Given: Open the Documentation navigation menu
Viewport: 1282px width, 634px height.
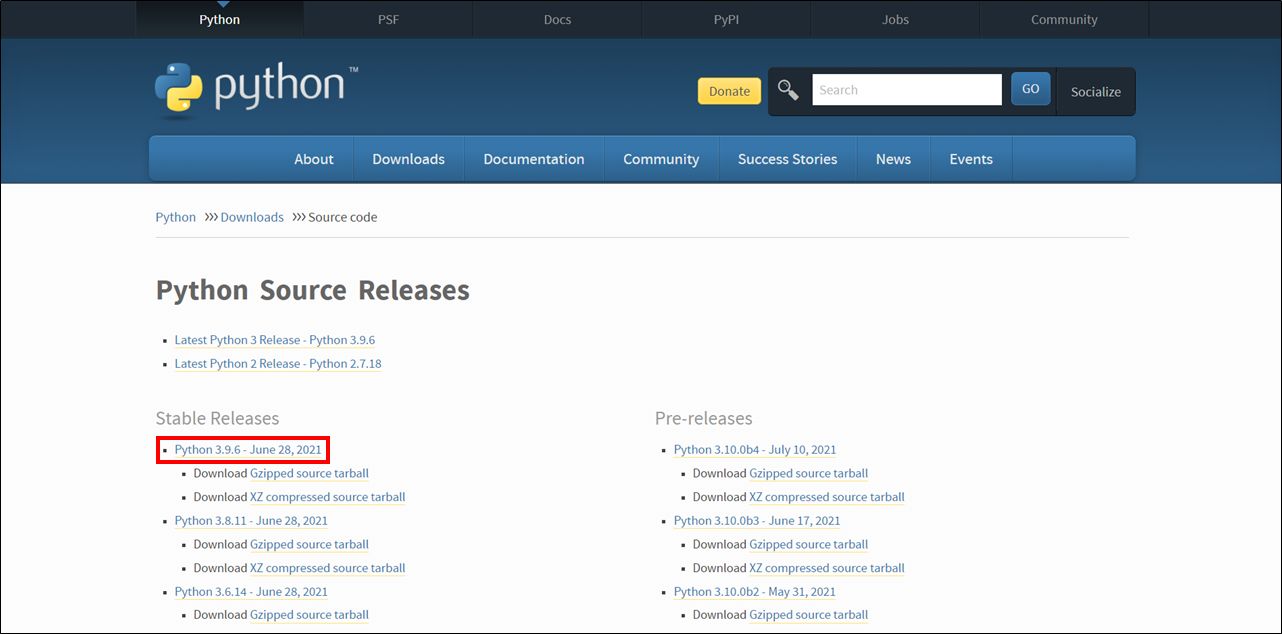Looking at the screenshot, I should pos(534,159).
